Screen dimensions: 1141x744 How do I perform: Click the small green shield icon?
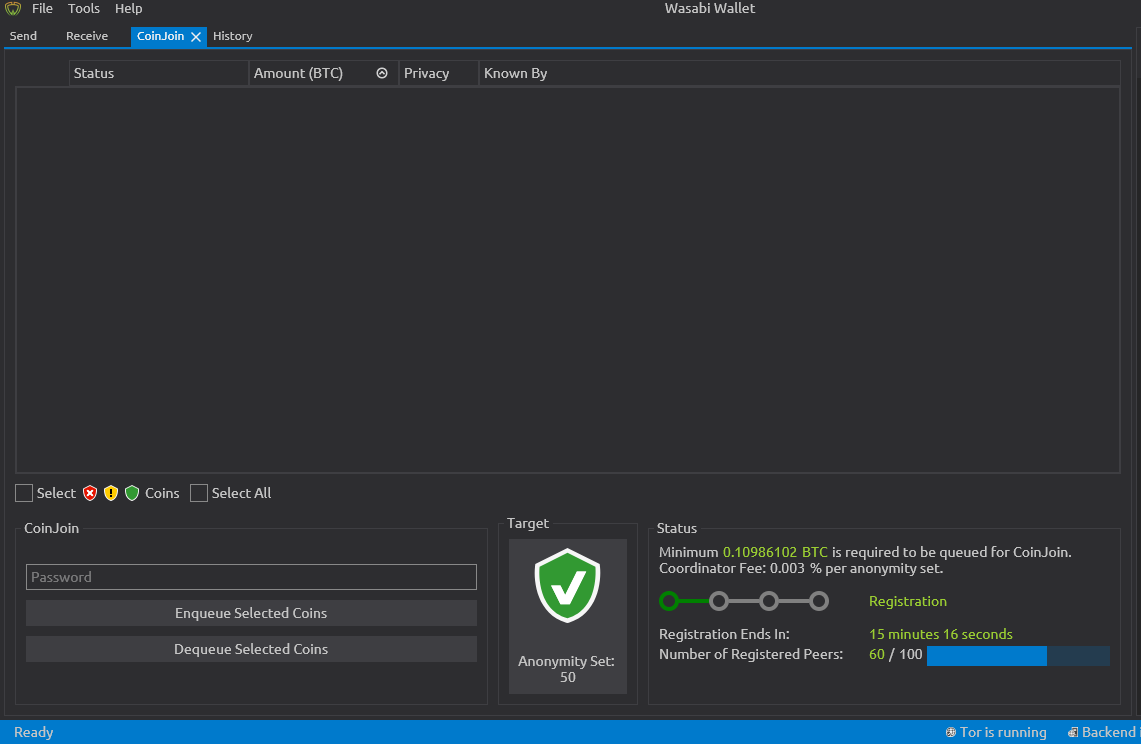(132, 494)
